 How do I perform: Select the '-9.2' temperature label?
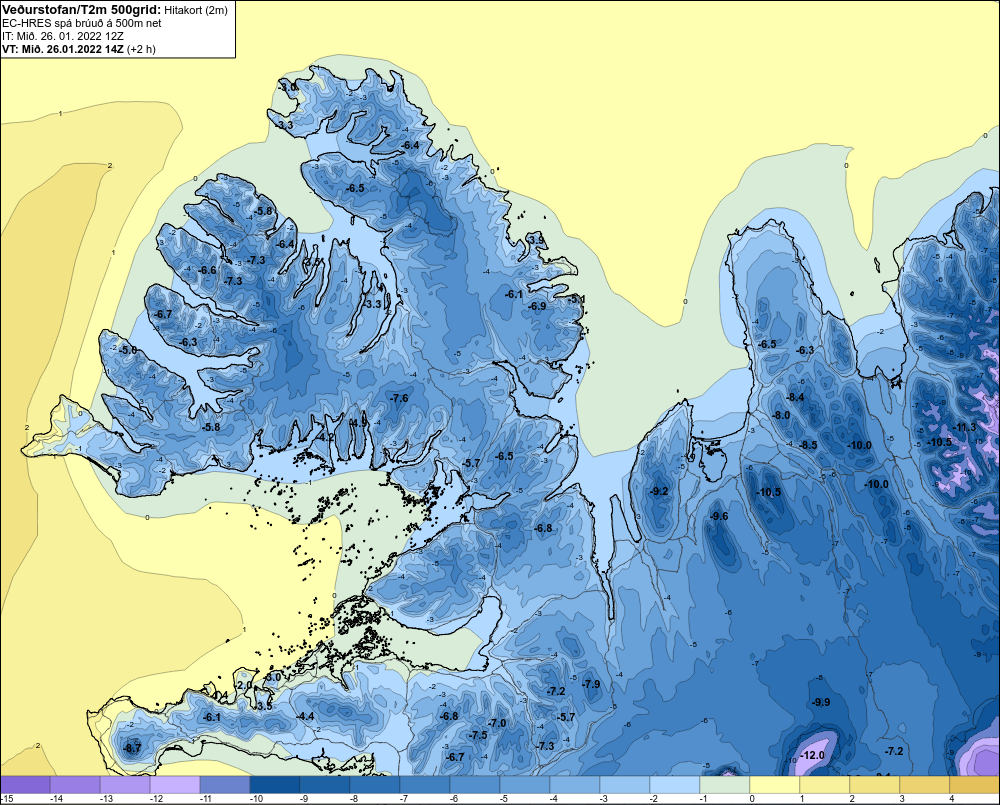click(x=659, y=491)
